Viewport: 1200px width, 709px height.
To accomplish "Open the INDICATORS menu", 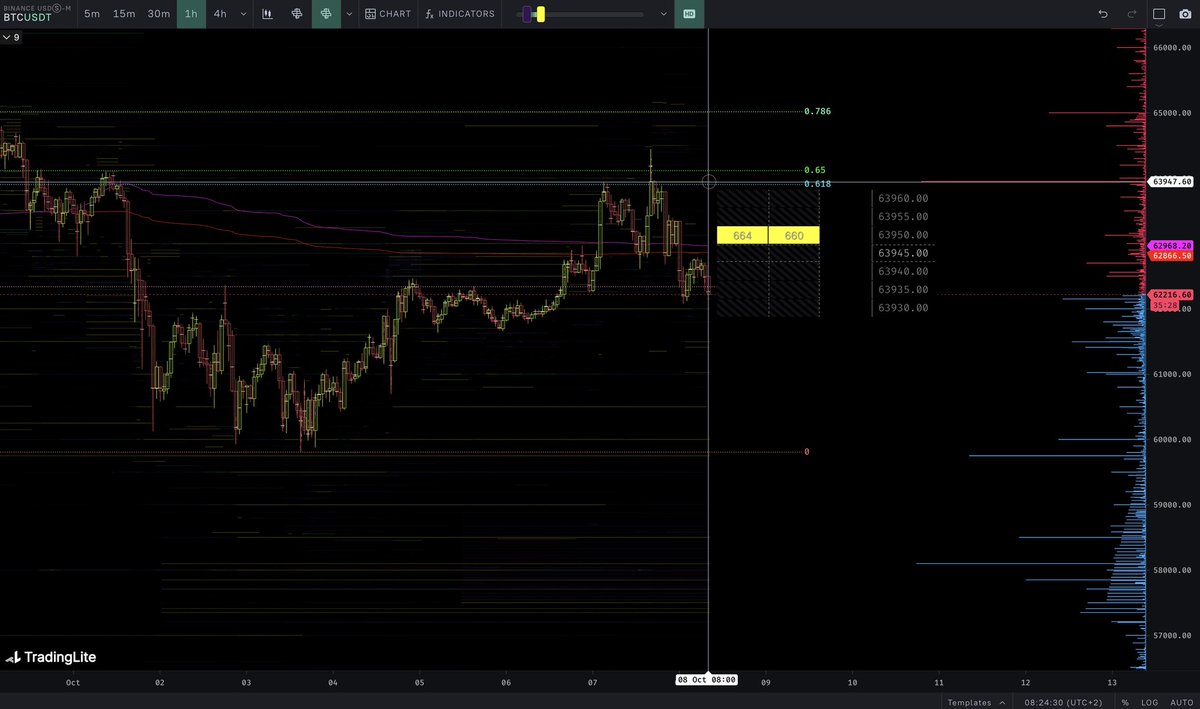I will tap(460, 14).
